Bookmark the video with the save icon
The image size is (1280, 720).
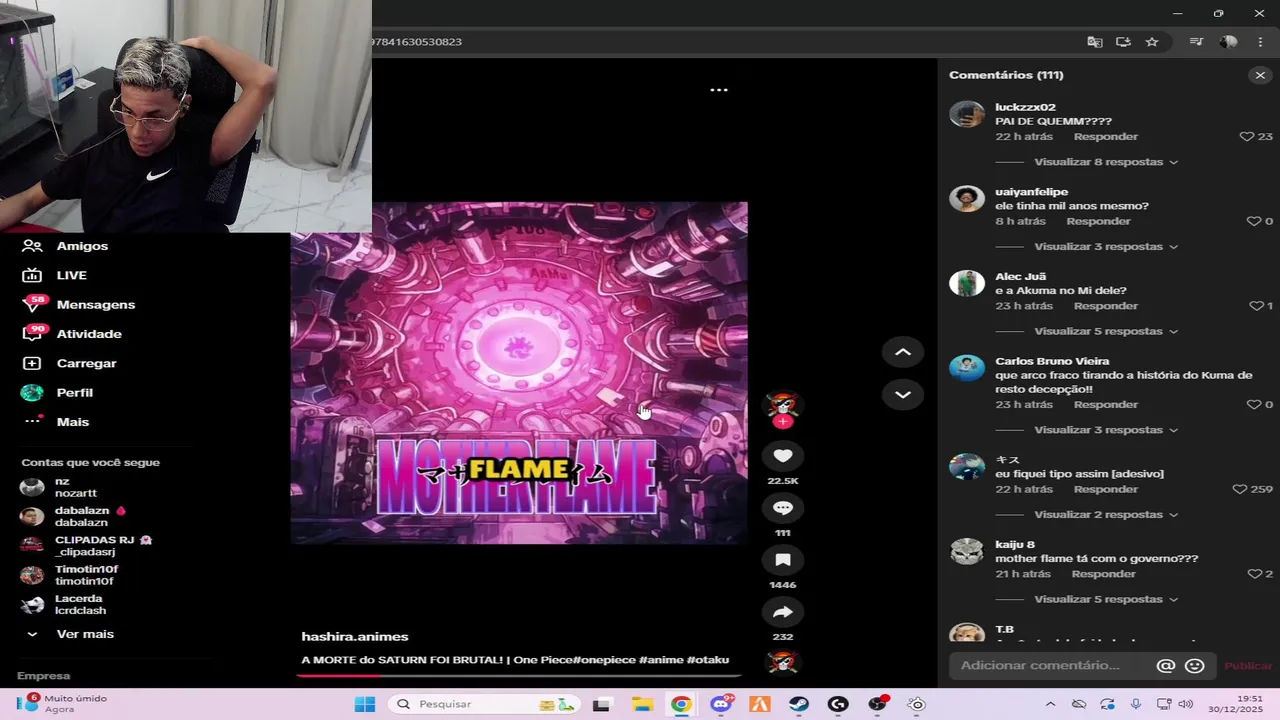click(x=783, y=560)
